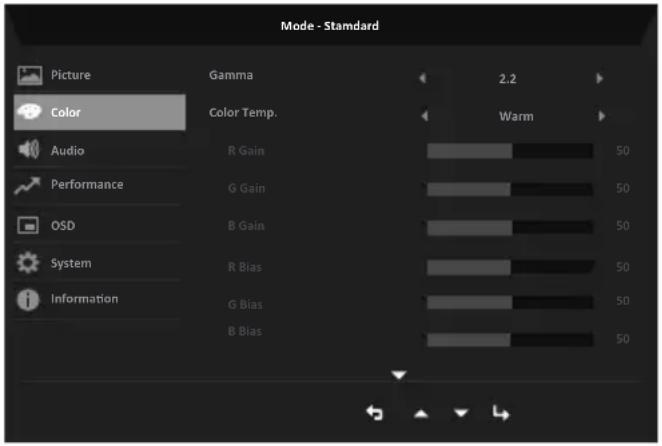Click the Performance chart arrow icon
This screenshot has height=446, width=662.
point(27,185)
